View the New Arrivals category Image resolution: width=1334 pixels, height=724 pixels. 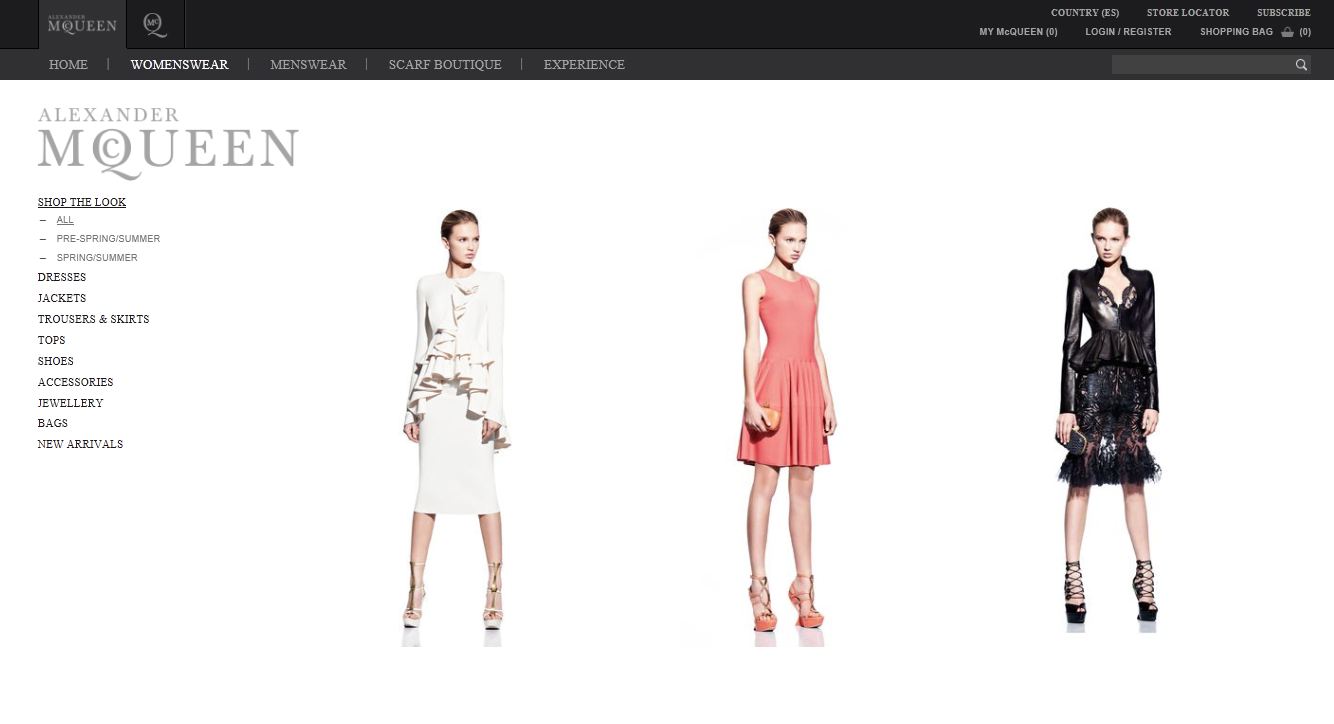80,444
